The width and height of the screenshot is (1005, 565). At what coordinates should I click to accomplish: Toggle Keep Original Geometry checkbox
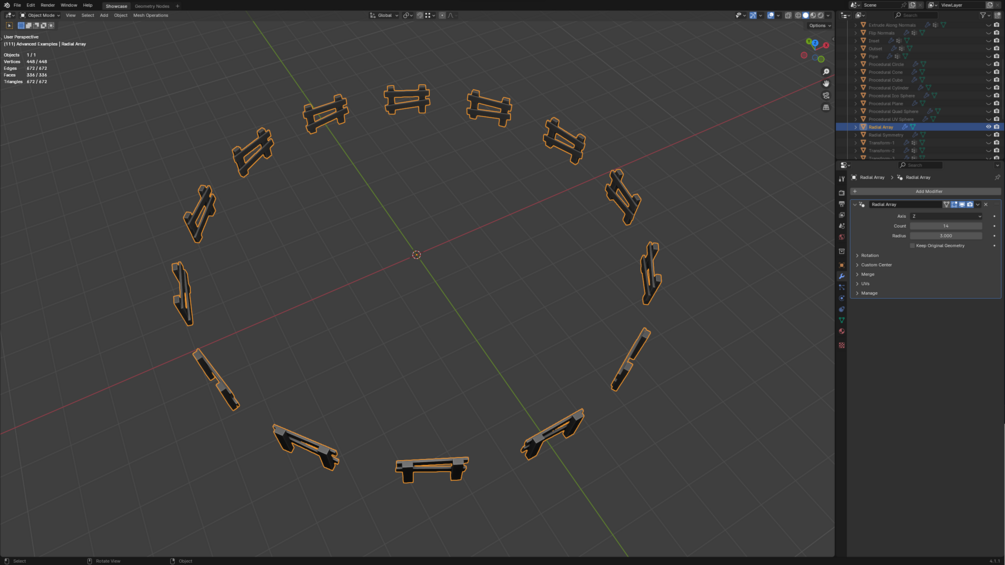click(912, 245)
